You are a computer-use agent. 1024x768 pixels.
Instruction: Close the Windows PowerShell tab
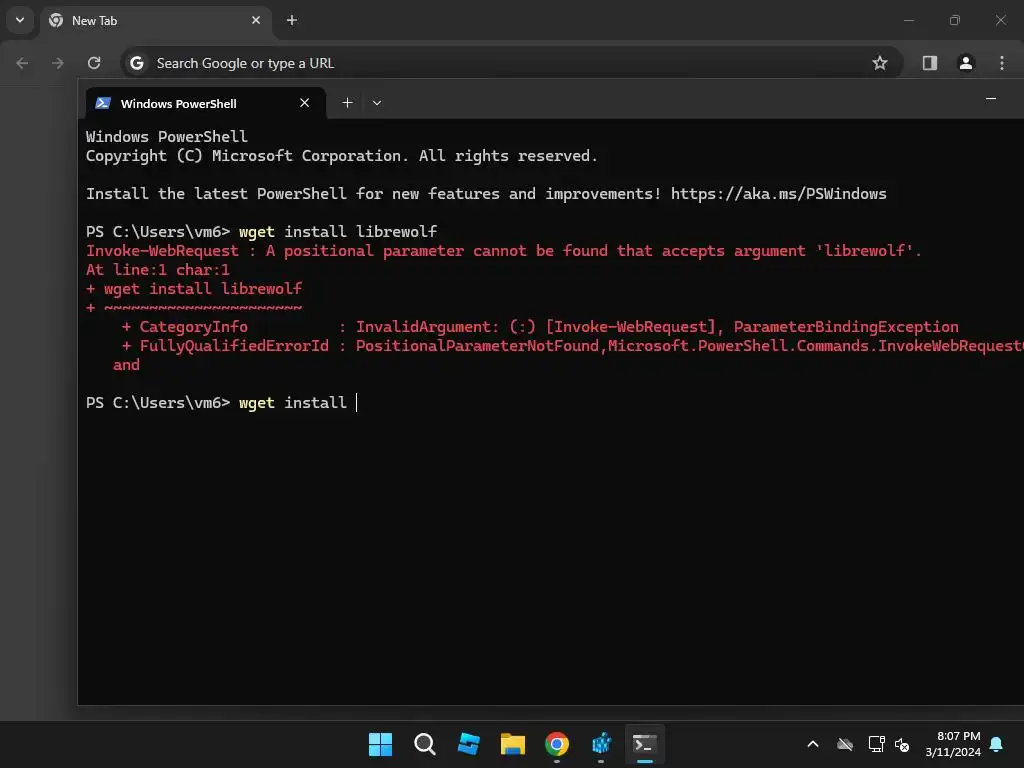[x=304, y=103]
